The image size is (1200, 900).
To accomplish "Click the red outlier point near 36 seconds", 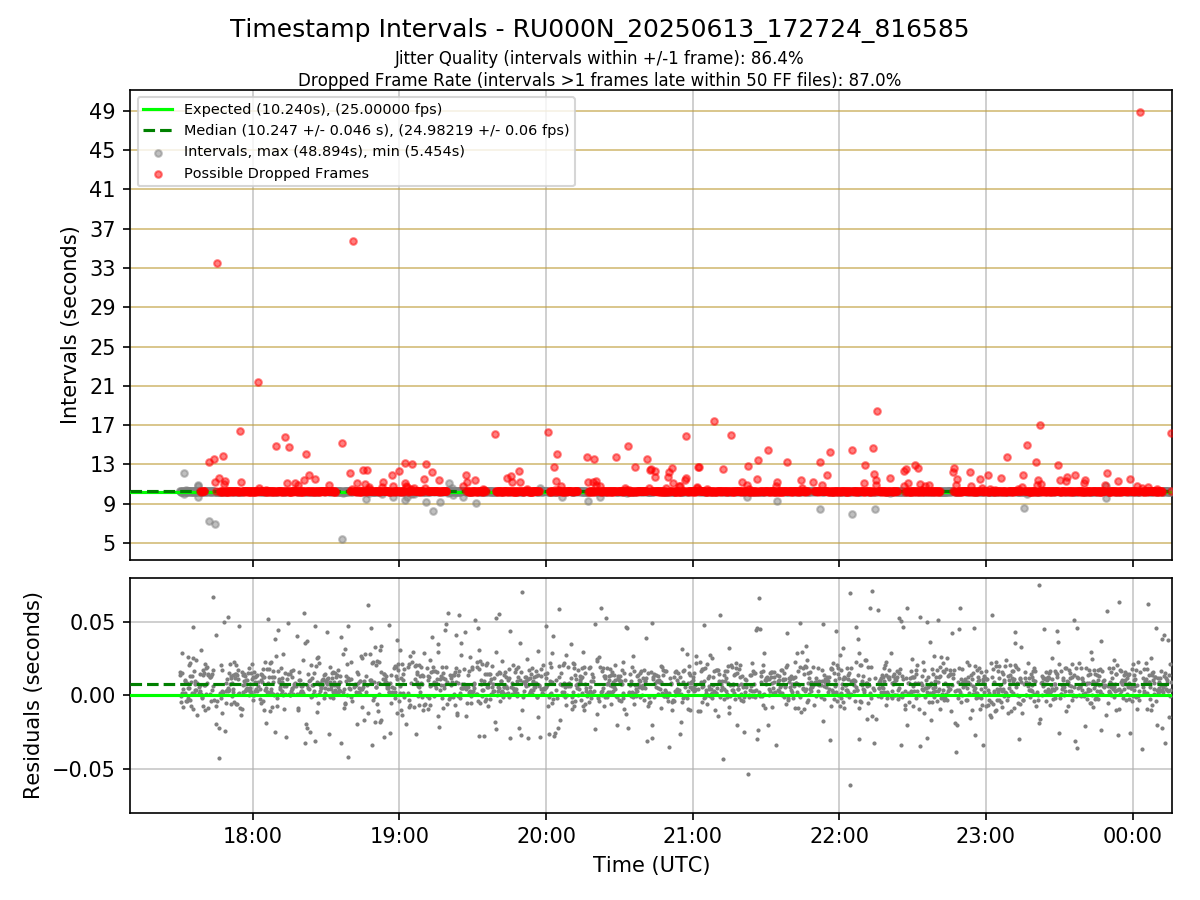I will (353, 241).
